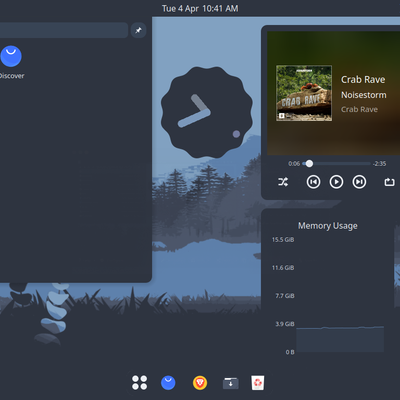400x400 pixels.
Task: Click the remaining time -2:35
Action: click(x=380, y=164)
